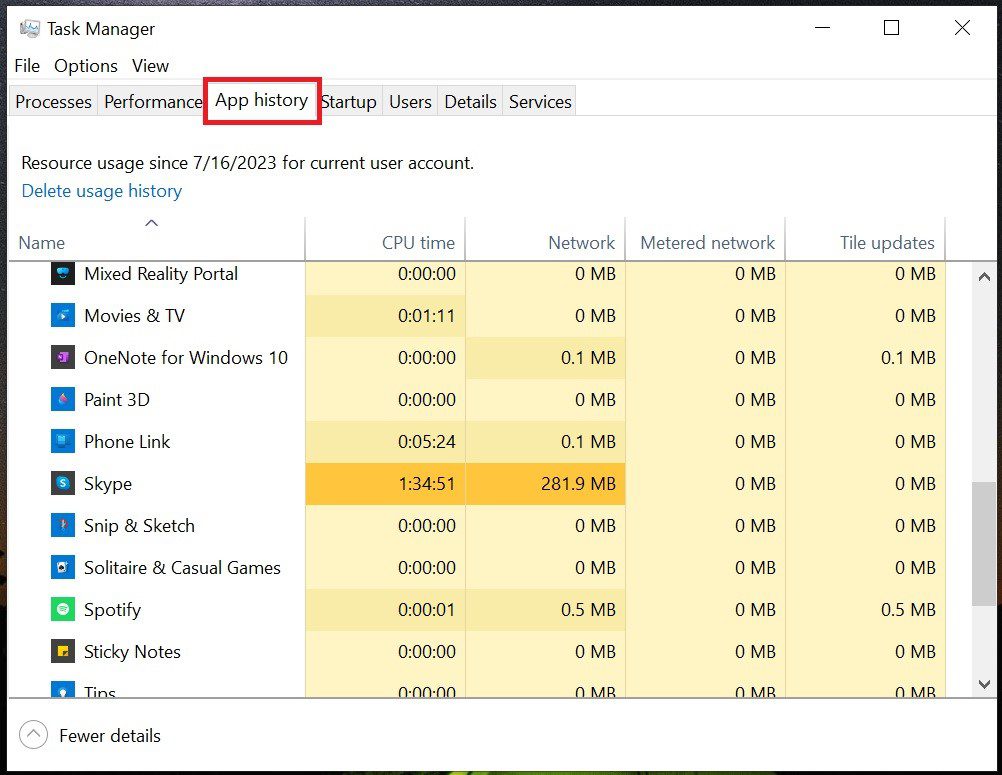Select the App history tab
1002x775 pixels.
coord(261,100)
